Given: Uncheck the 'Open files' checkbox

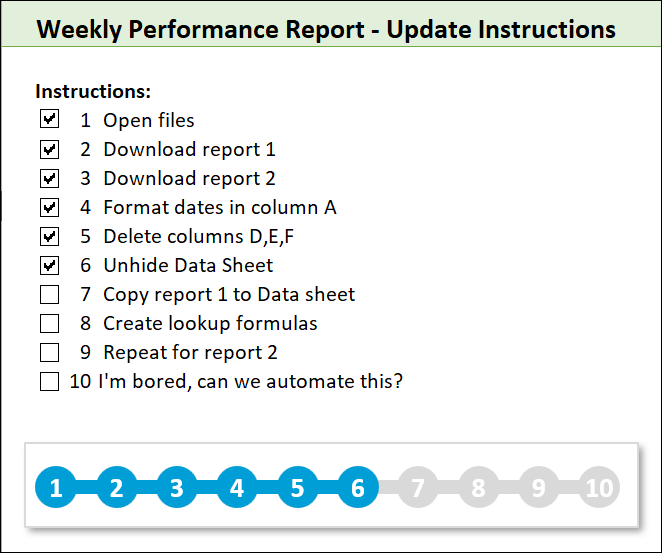Looking at the screenshot, I should coord(49,120).
